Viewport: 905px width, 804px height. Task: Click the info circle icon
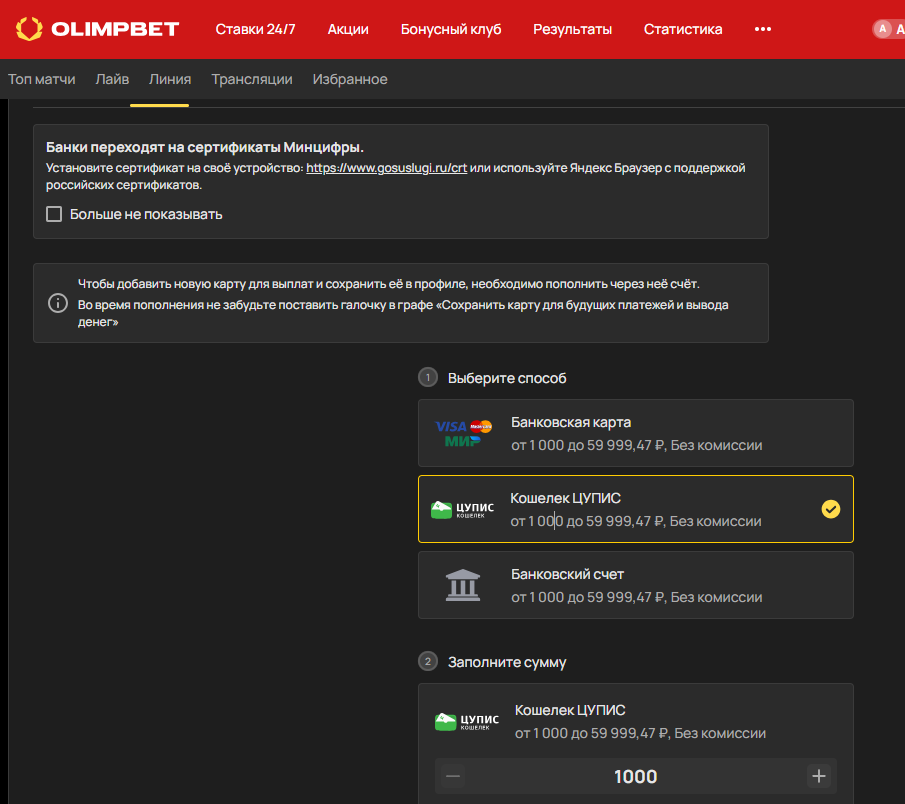tap(58, 303)
